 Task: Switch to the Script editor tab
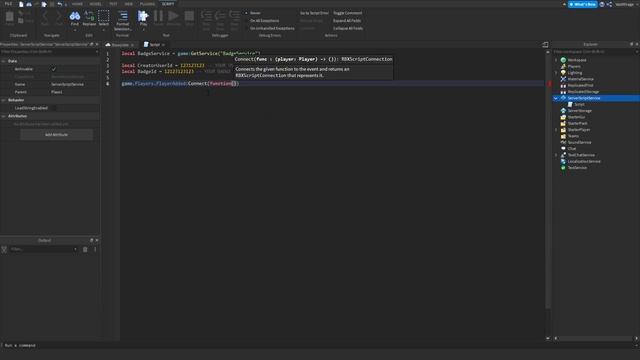(154, 44)
